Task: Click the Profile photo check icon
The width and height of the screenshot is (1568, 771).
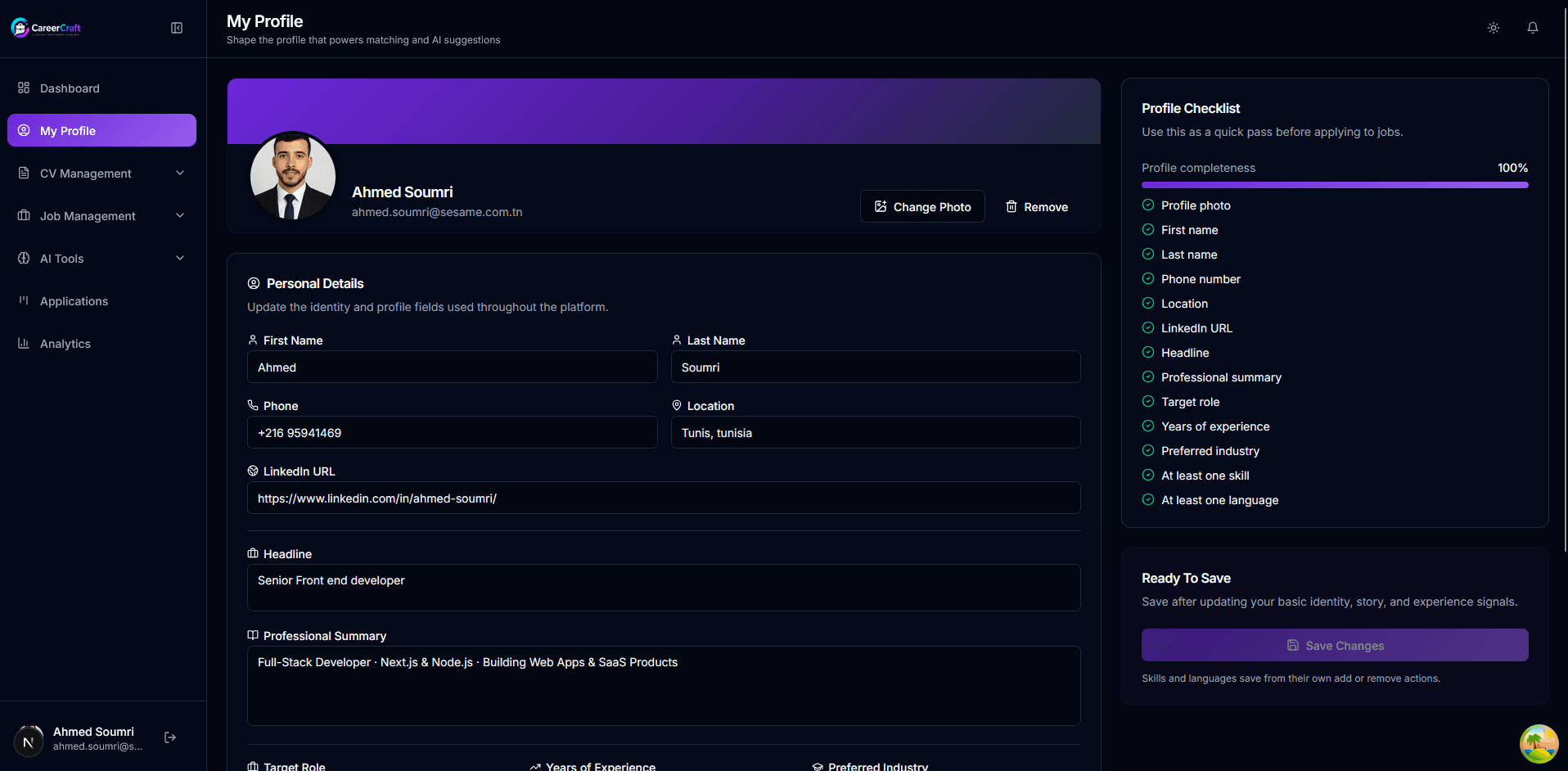Action: coord(1148,205)
